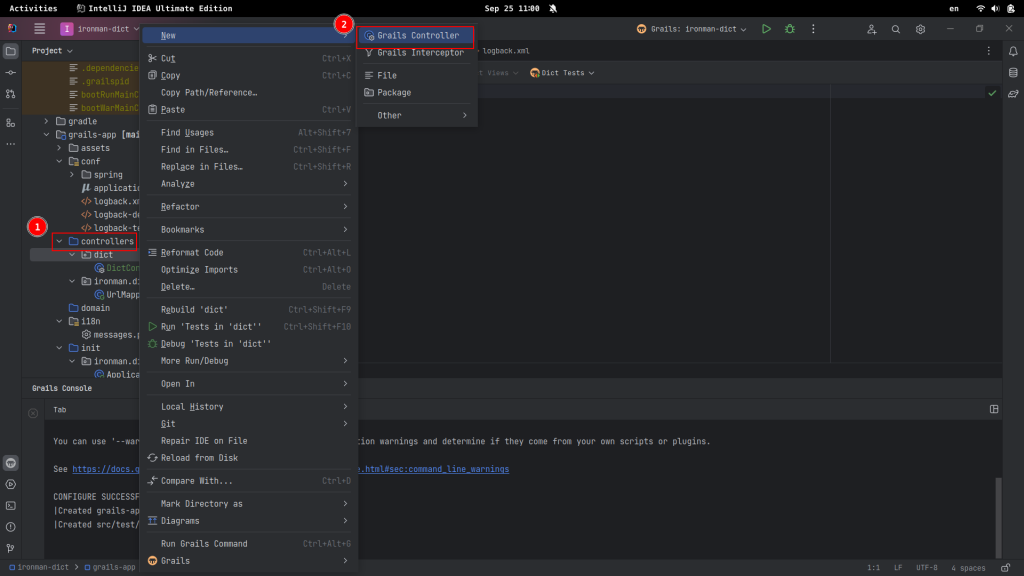Image resolution: width=1024 pixels, height=576 pixels.
Task: Open the more actions kebab menu beside Debug
Action: click(813, 29)
